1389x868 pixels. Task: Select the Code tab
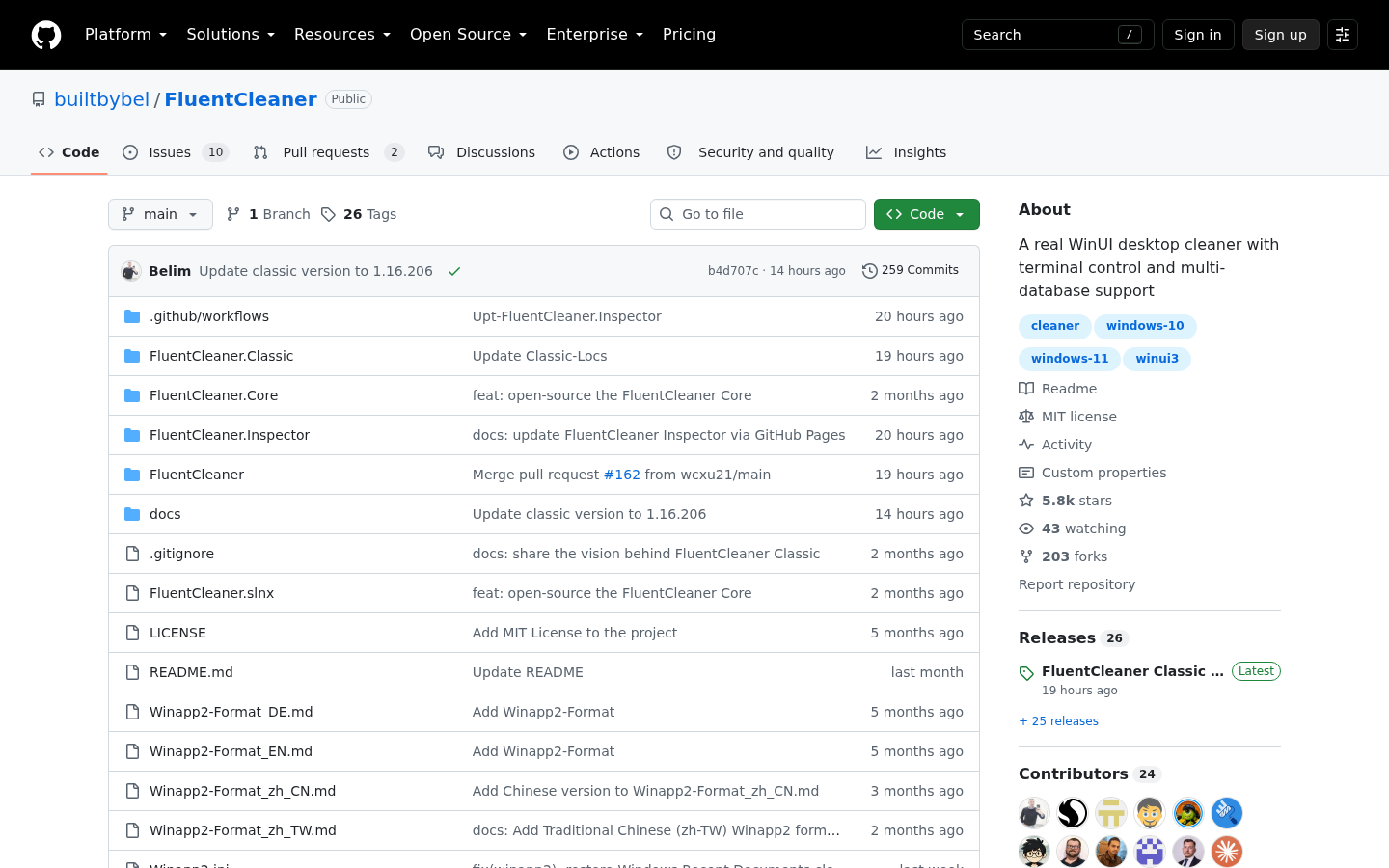point(69,152)
